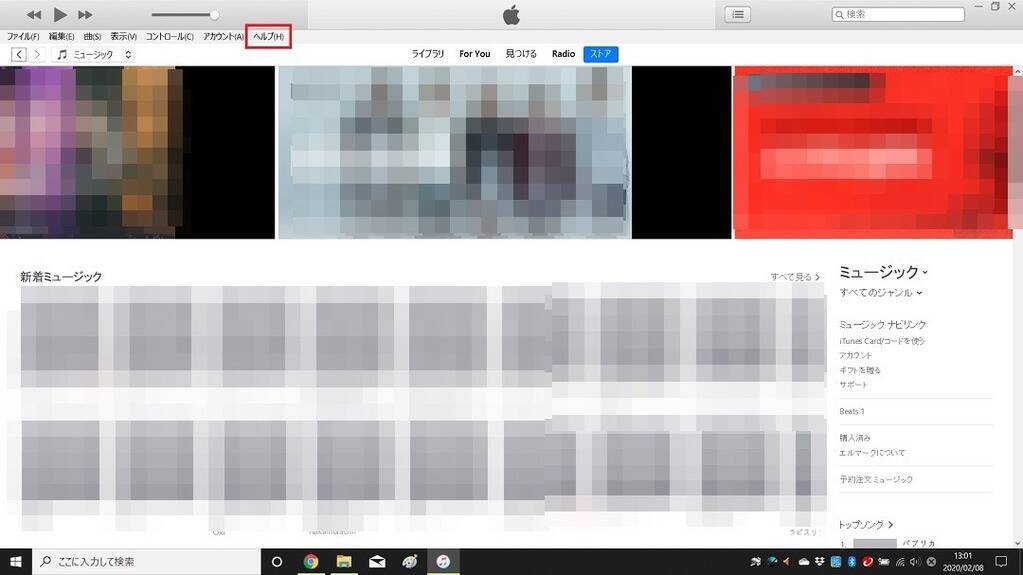Click the ここに入力して検索 taskbar search box
1023x575 pixels.
(x=146, y=562)
